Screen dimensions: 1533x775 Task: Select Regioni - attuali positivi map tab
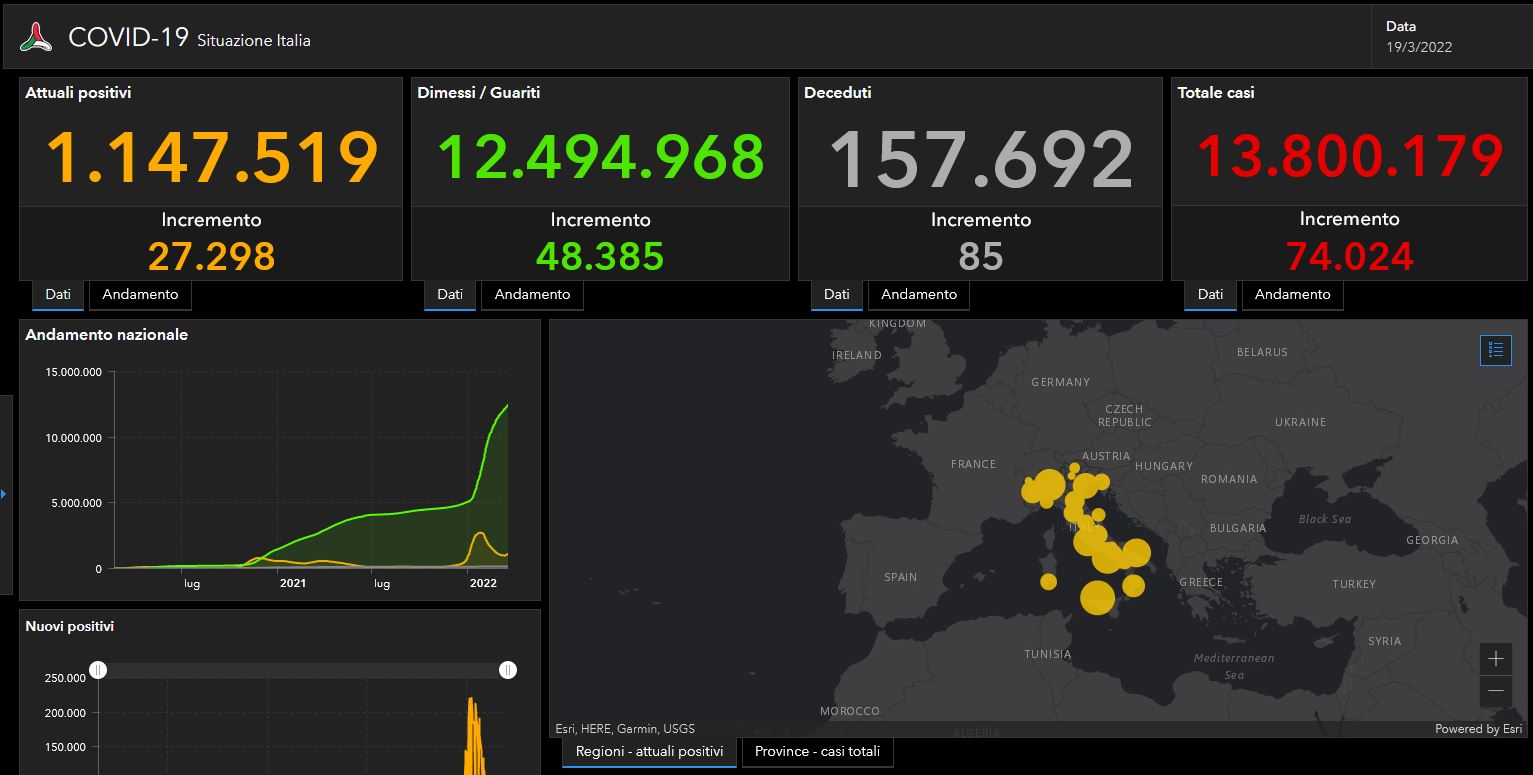tap(649, 751)
